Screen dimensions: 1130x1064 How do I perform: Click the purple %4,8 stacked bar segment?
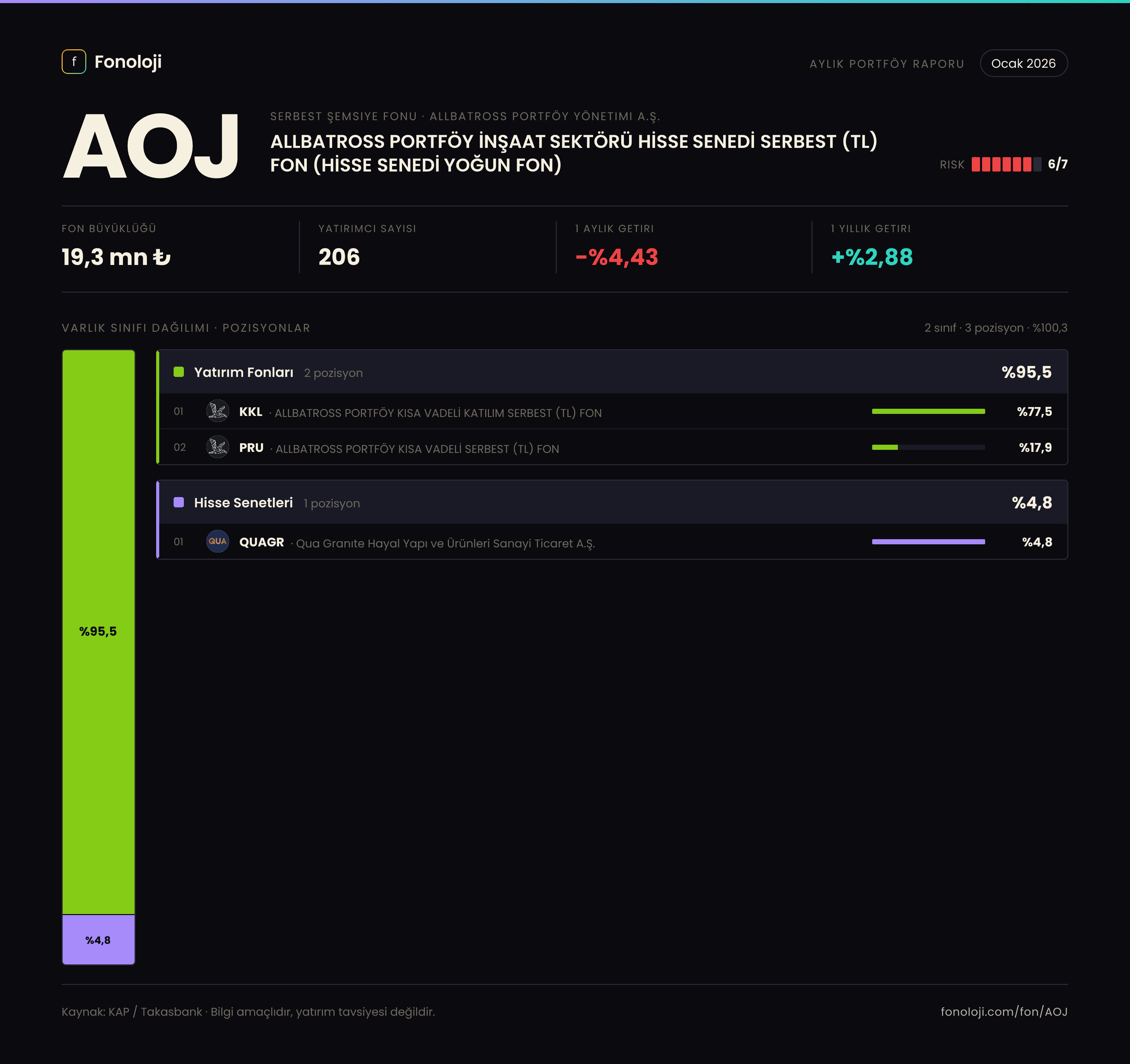tap(98, 940)
